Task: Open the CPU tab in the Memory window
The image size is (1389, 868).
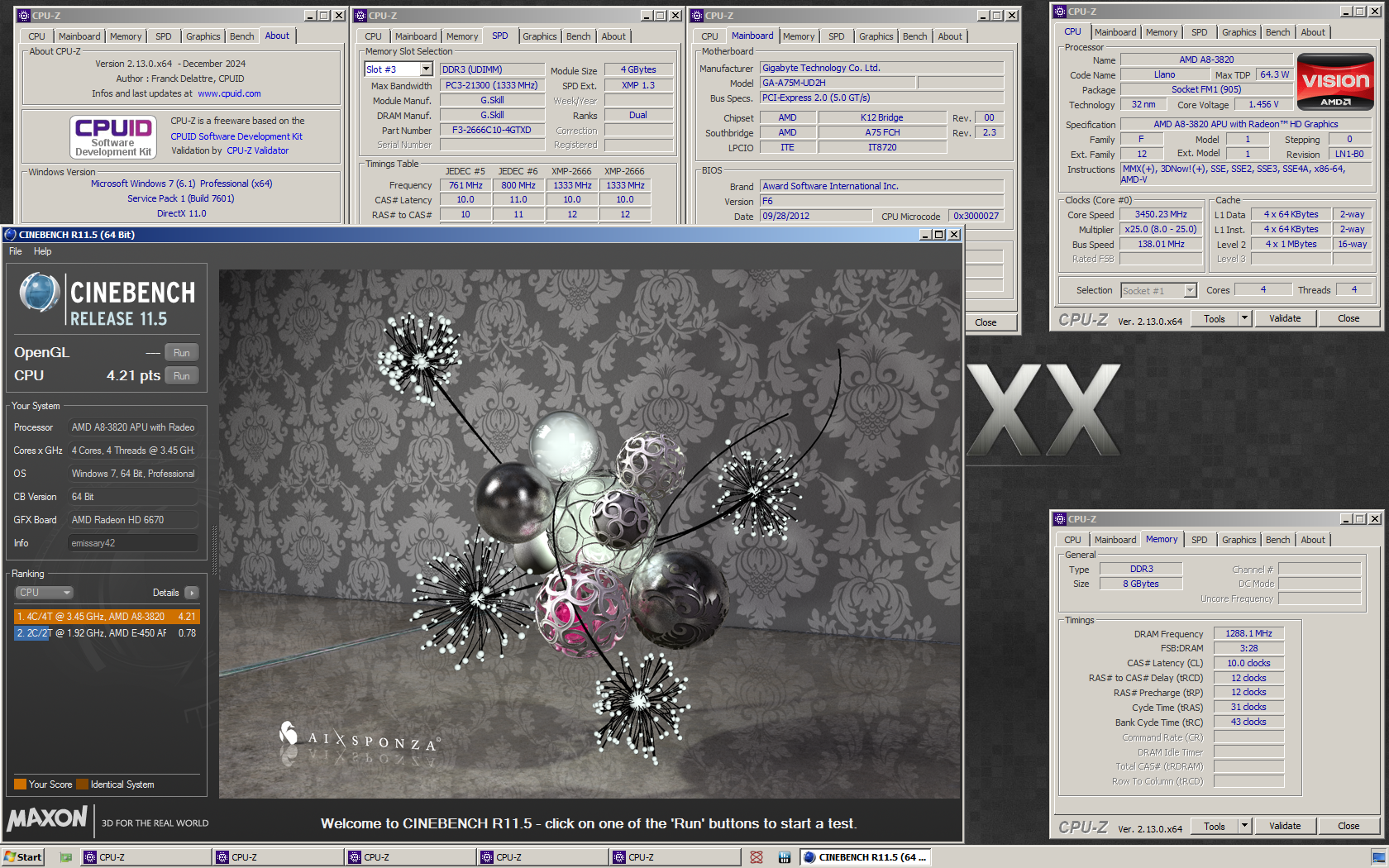Action: 1072,540
